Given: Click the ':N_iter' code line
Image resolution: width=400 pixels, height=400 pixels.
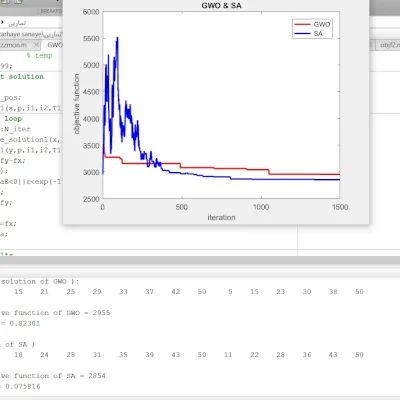Looking at the screenshot, I should 16,129.
